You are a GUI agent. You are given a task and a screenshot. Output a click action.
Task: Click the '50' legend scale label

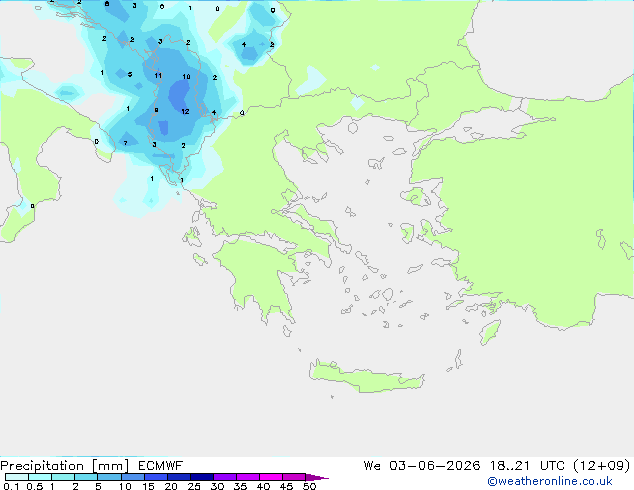[x=310, y=486]
